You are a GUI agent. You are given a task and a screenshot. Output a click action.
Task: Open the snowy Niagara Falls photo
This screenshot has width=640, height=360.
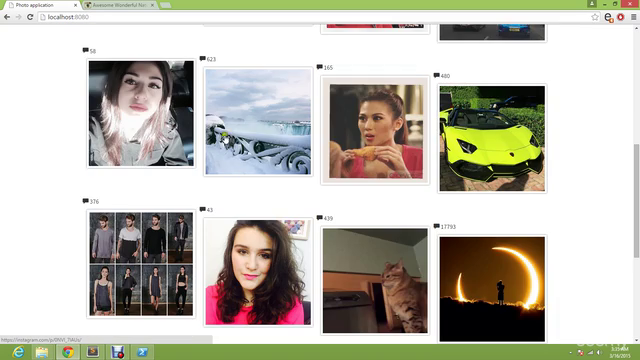[x=258, y=122]
